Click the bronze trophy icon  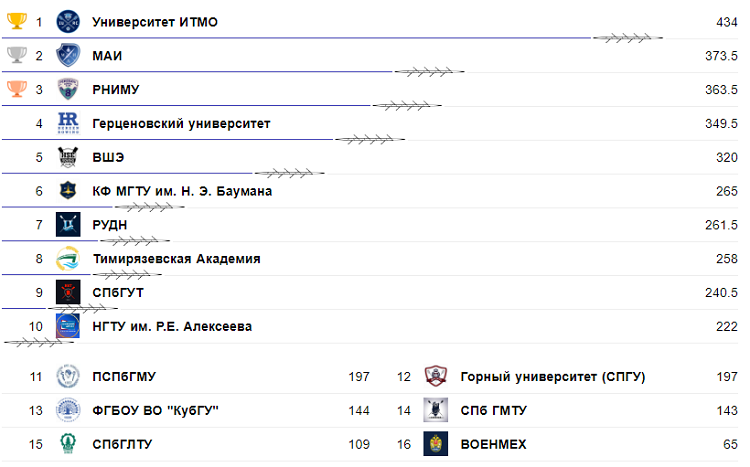[15, 89]
